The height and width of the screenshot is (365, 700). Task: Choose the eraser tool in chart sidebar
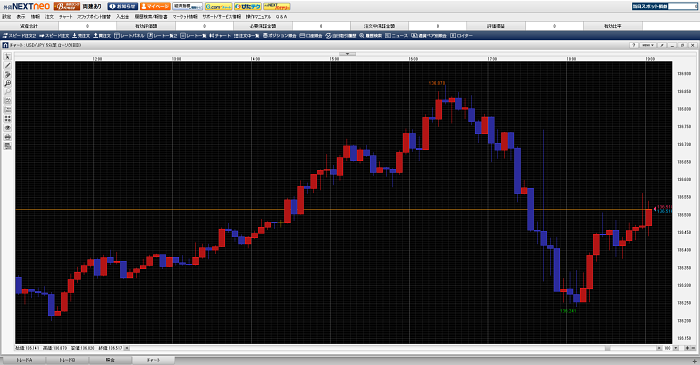tap(8, 75)
